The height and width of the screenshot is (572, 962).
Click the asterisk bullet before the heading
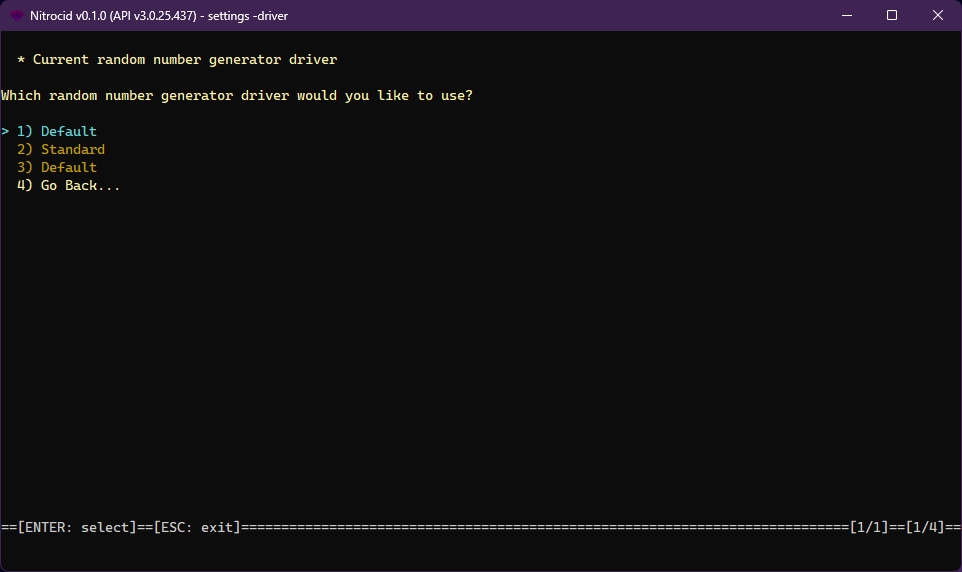pos(21,60)
